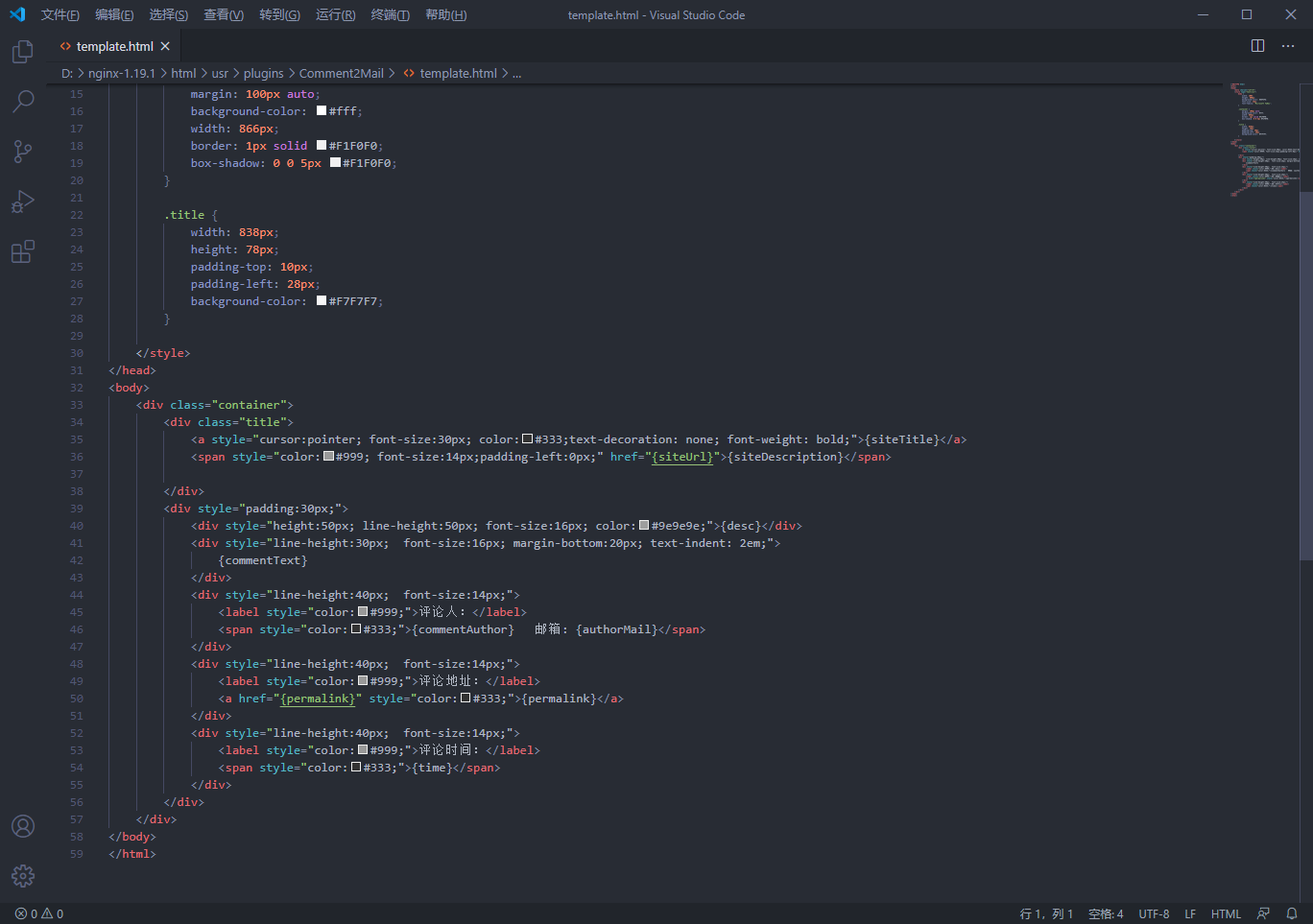Click the <body> tag on line 32
The image size is (1313, 924).
coord(129,388)
